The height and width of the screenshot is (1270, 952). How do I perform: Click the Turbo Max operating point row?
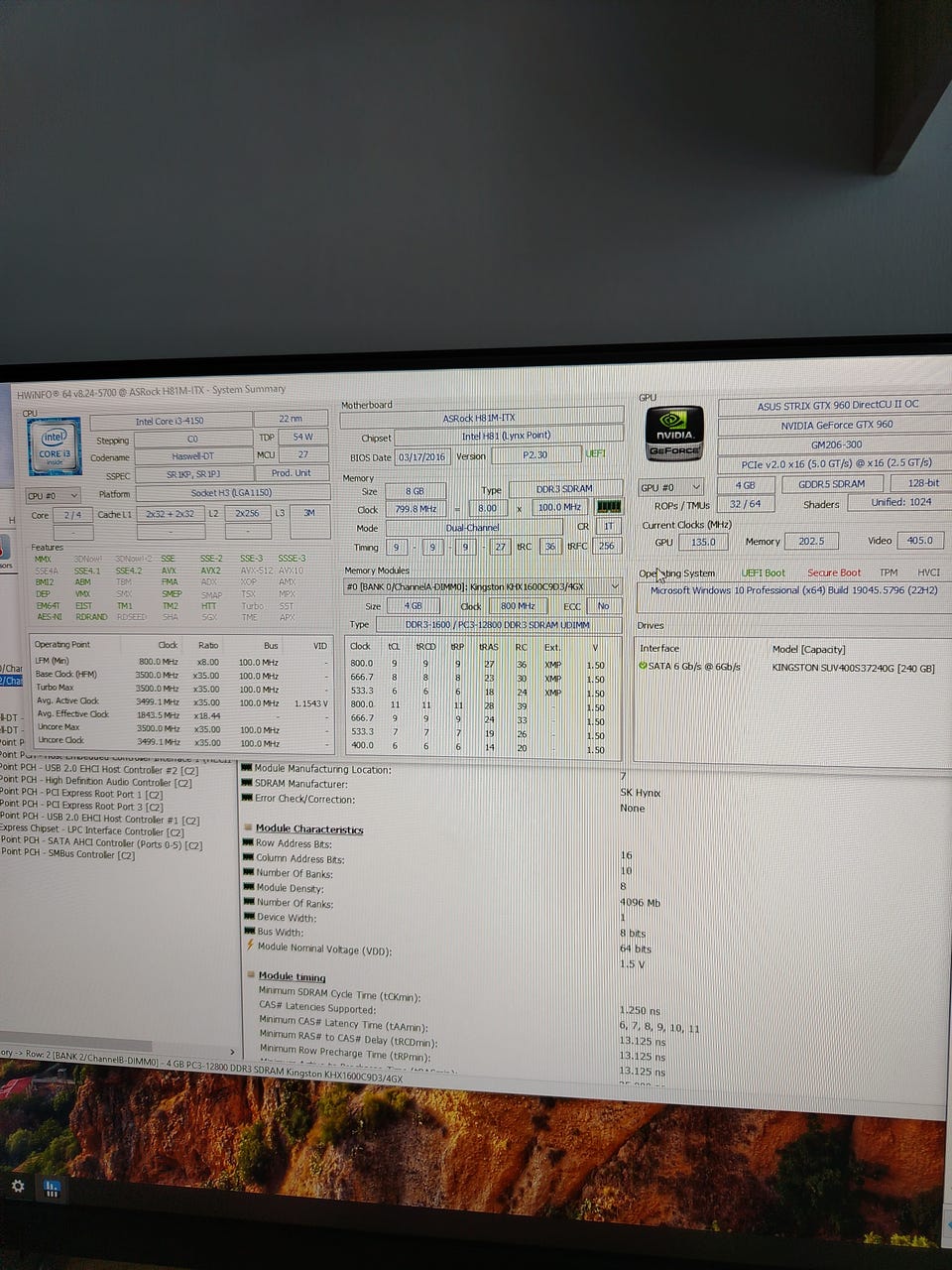click(180, 688)
